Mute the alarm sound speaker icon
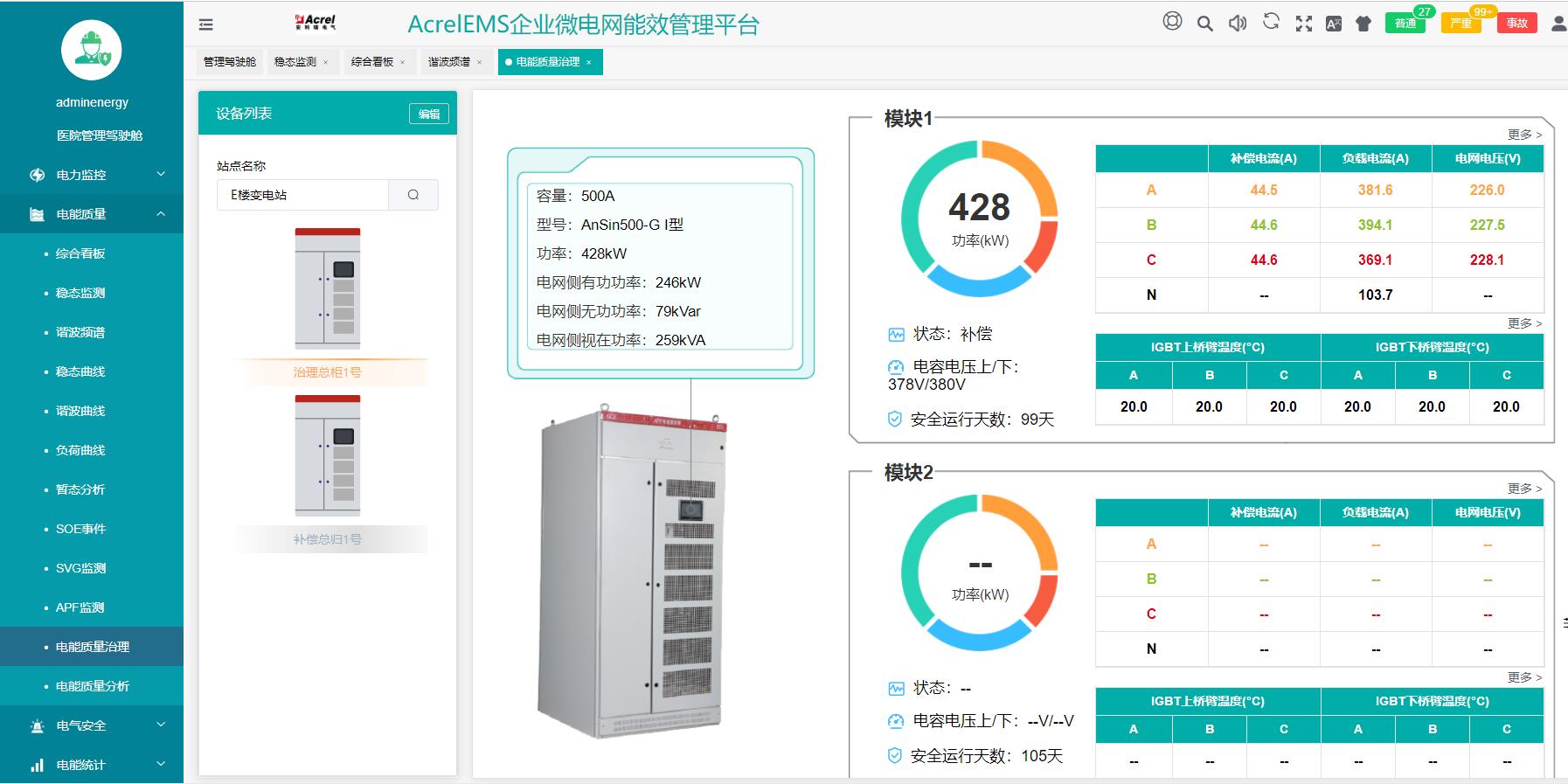 coord(1238,24)
